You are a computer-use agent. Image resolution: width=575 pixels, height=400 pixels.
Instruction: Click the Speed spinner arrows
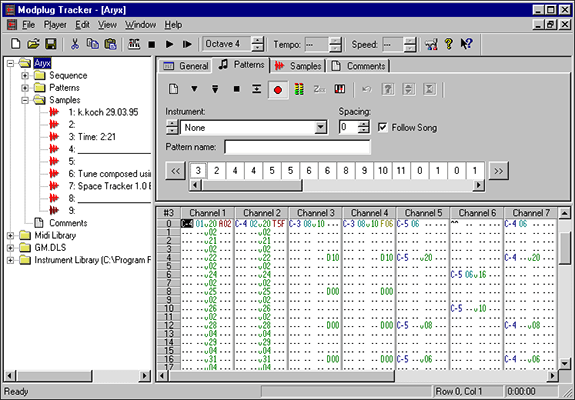[x=410, y=44]
